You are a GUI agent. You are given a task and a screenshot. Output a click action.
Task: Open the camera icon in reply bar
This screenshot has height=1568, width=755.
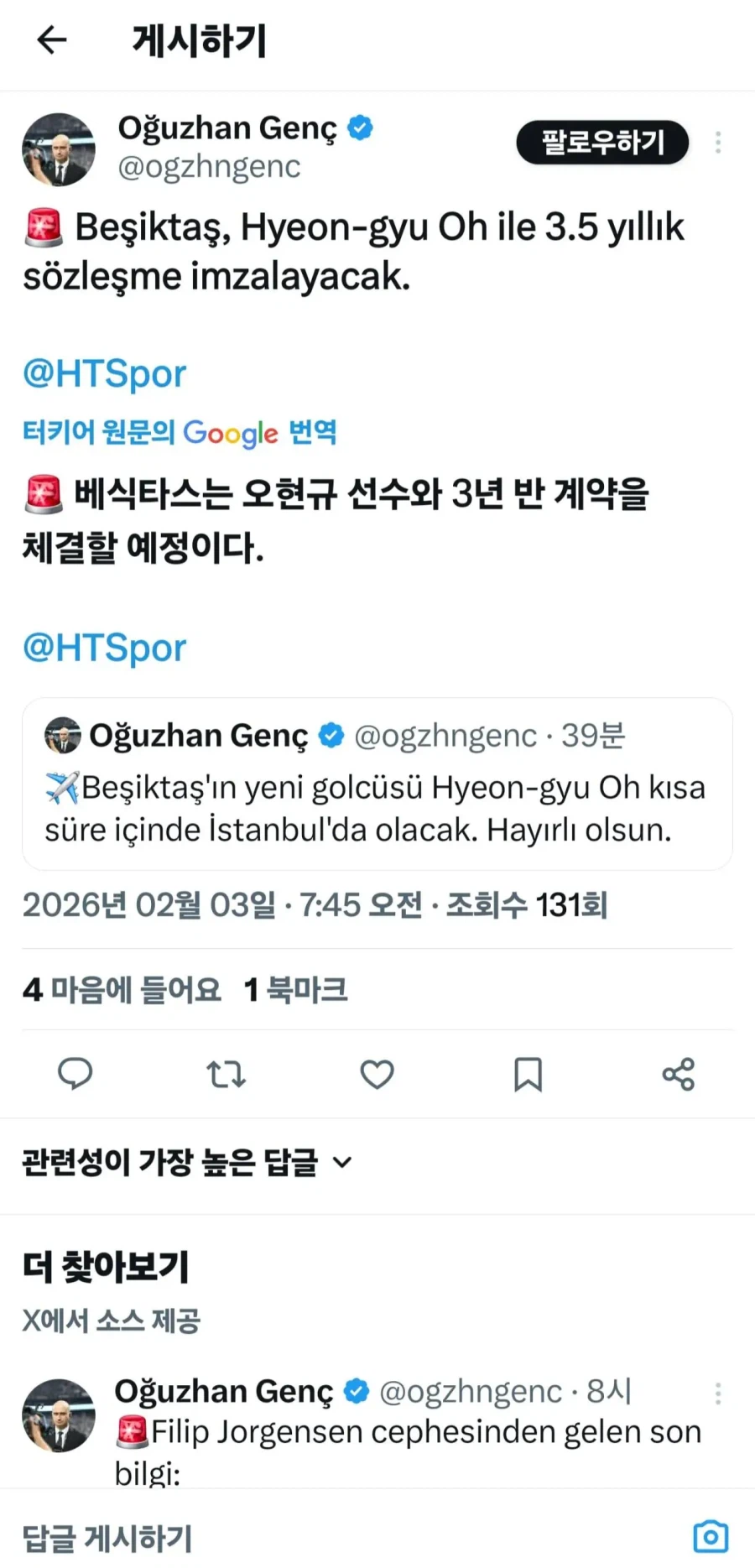pyautogui.click(x=711, y=1536)
